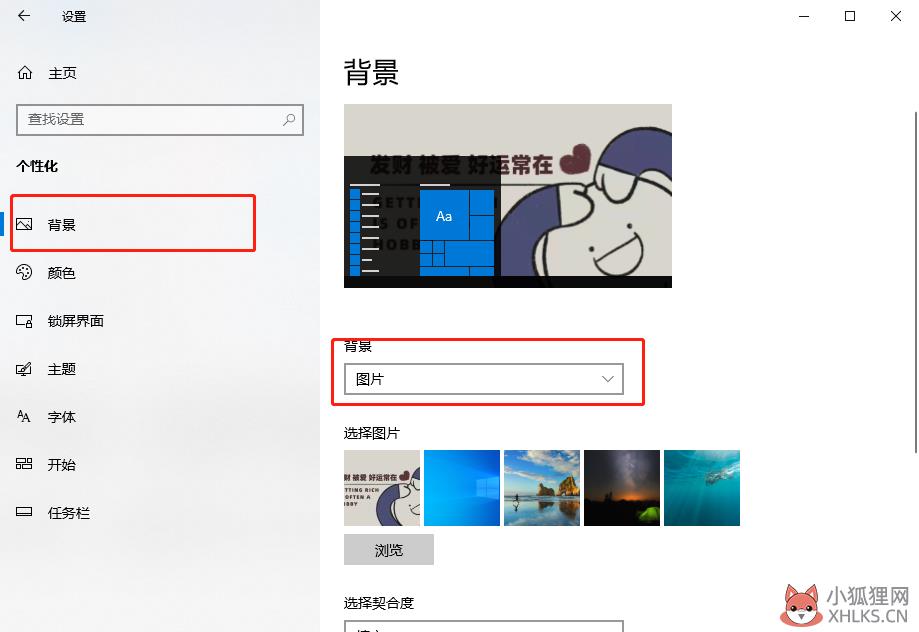Click the magnifier icon in search box
Screen dimensions: 919x632
pos(289,120)
